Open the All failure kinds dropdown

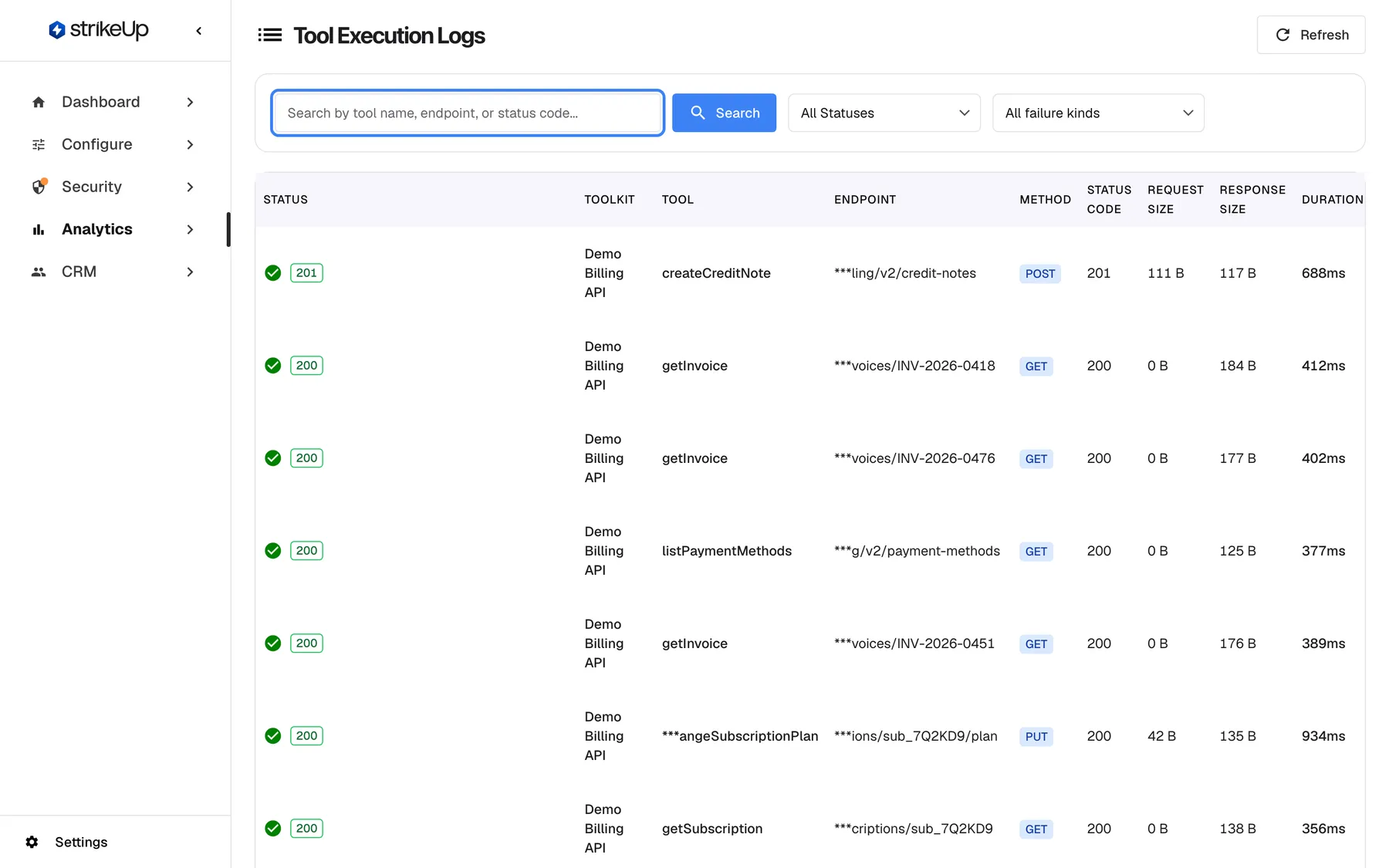pos(1098,113)
